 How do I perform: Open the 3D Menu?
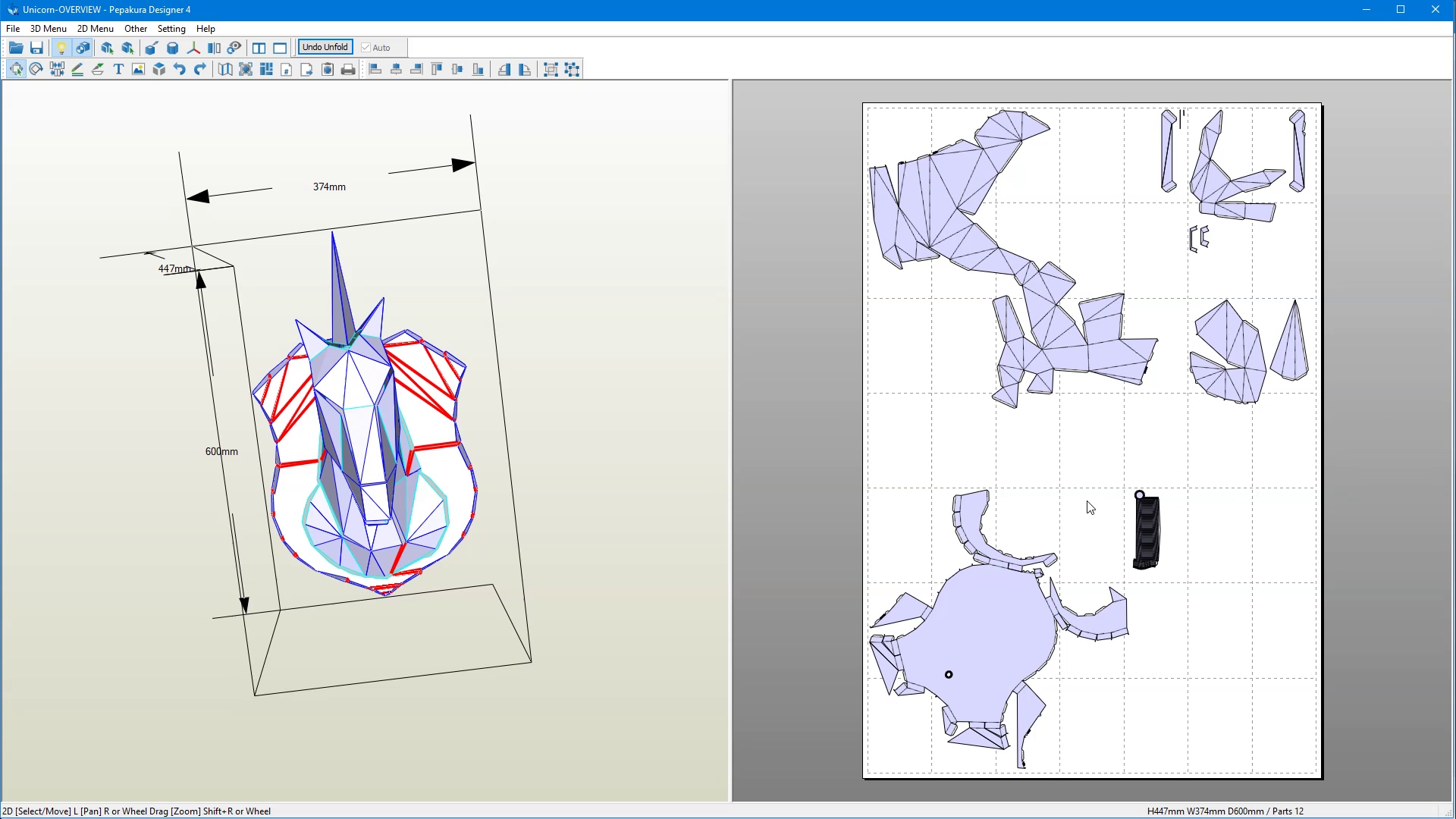49,28
